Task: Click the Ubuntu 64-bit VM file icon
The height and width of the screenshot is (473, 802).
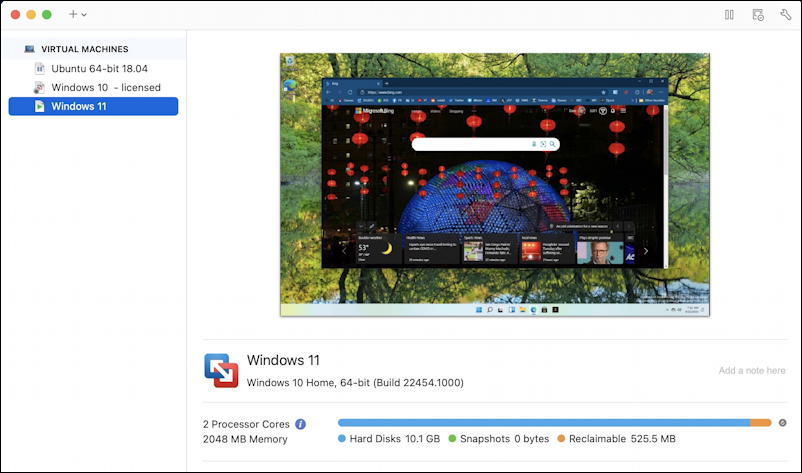Action: pos(39,69)
